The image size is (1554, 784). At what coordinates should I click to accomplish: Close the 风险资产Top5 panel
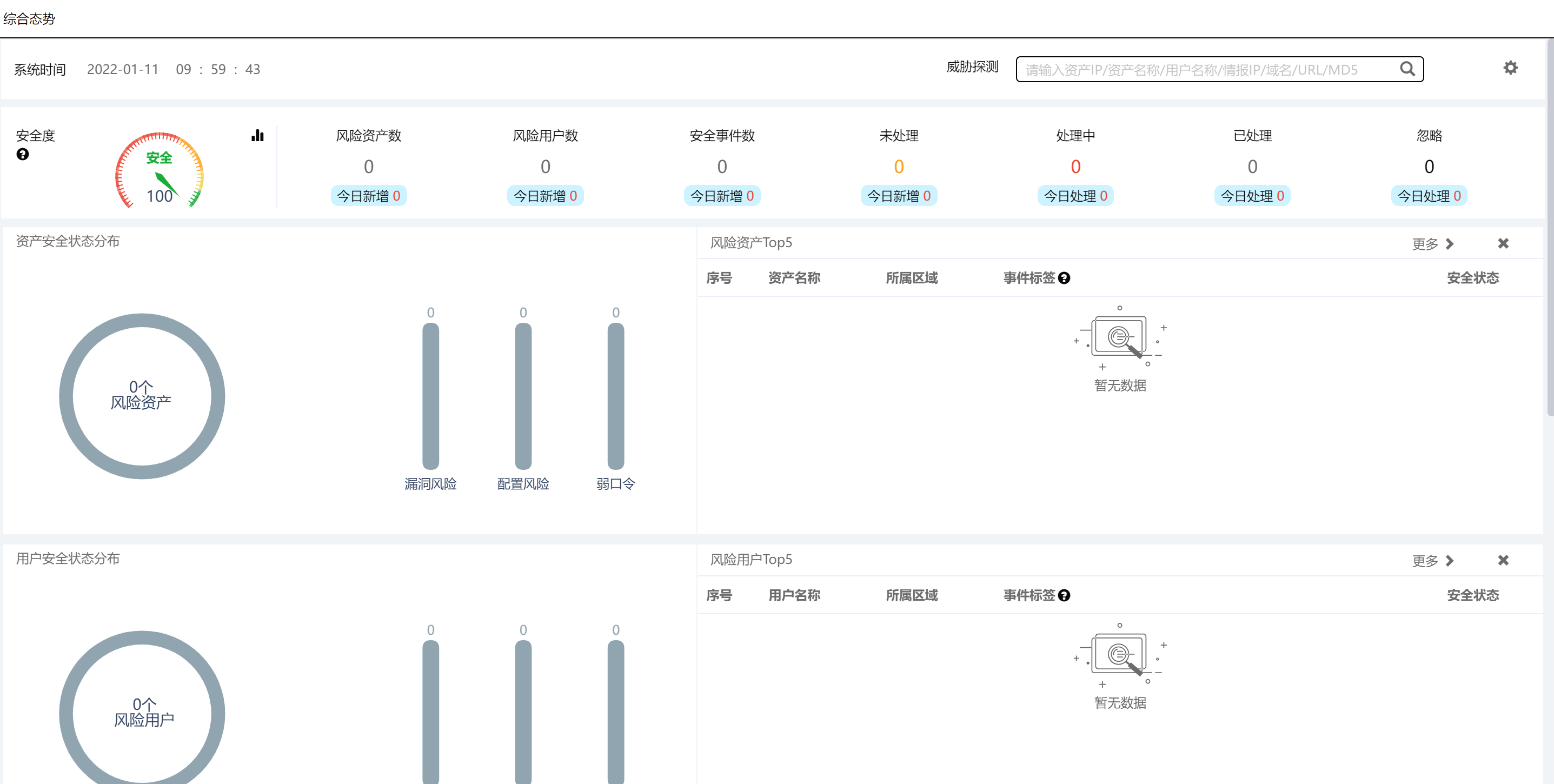pos(1503,243)
